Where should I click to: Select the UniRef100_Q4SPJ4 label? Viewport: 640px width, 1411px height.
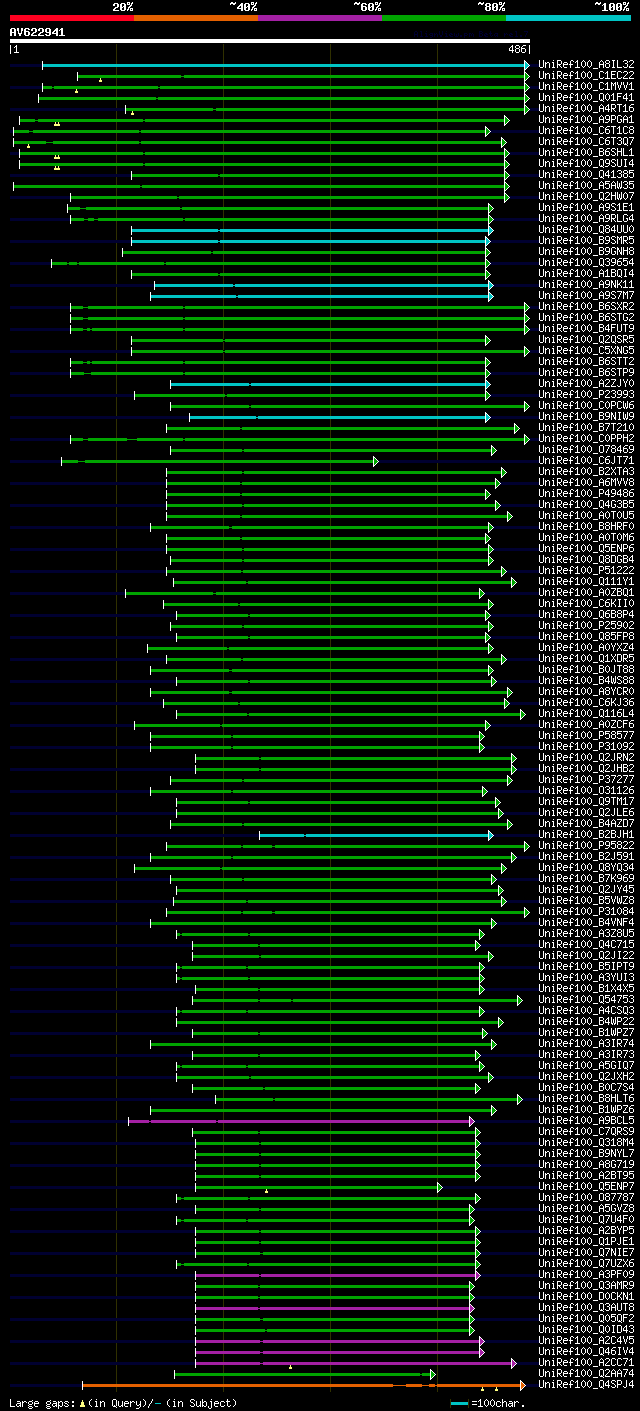[586, 1385]
